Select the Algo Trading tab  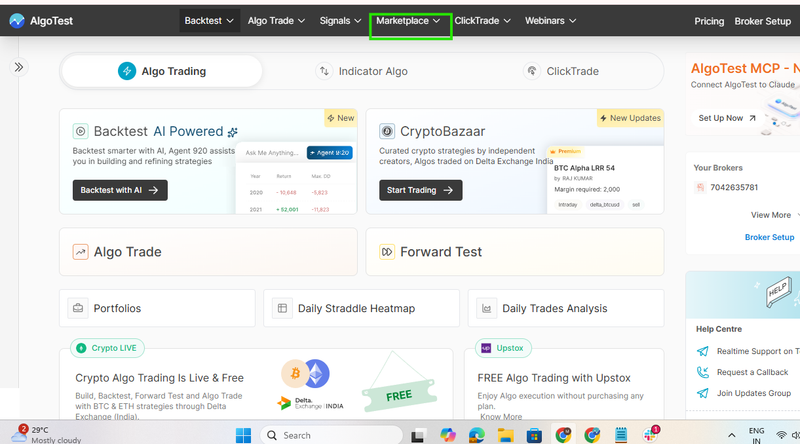coord(162,71)
